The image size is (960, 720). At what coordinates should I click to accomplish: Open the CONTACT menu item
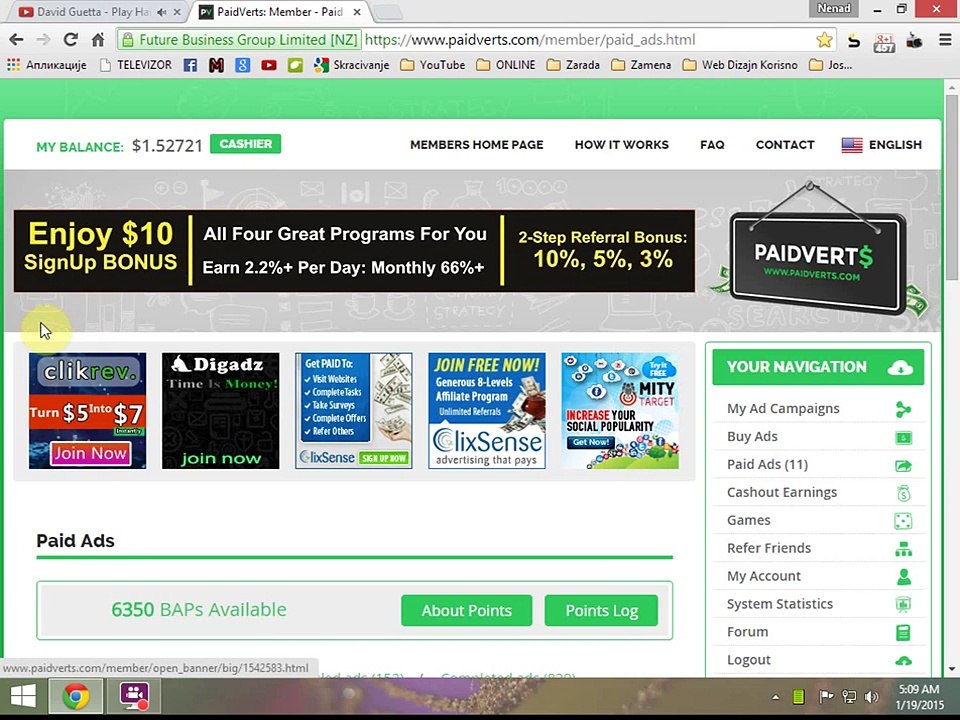pyautogui.click(x=785, y=145)
